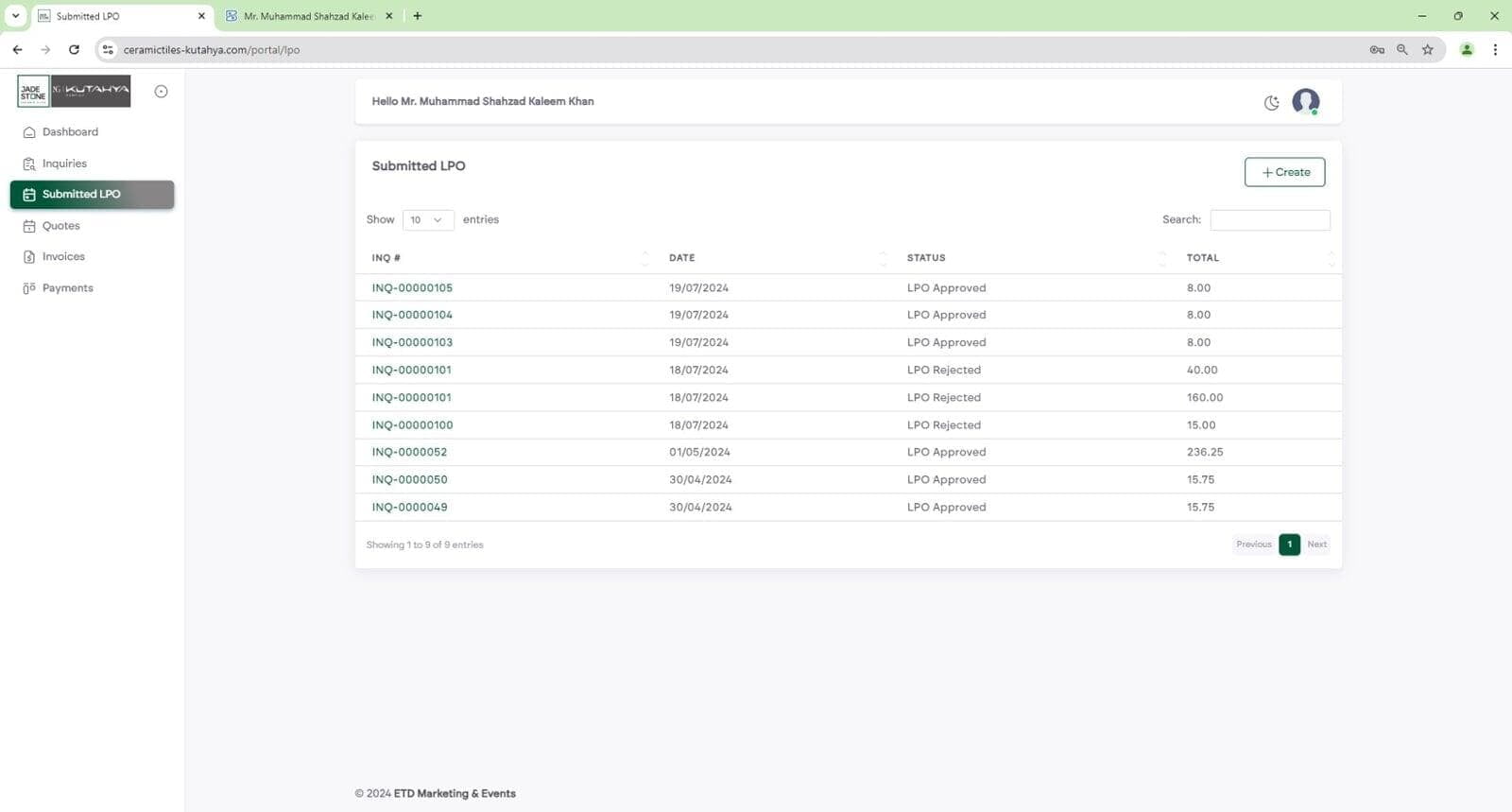Click 'Showing 1 to 9 of 9 entries' text
Image resolution: width=1512 pixels, height=812 pixels.
point(424,545)
